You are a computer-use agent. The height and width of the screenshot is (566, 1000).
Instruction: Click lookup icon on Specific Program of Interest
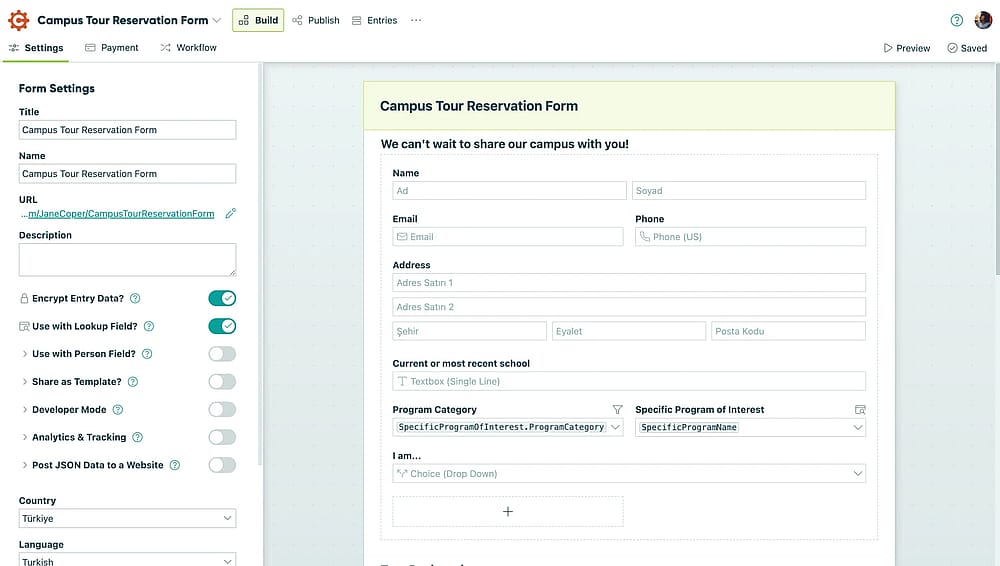(x=860, y=410)
